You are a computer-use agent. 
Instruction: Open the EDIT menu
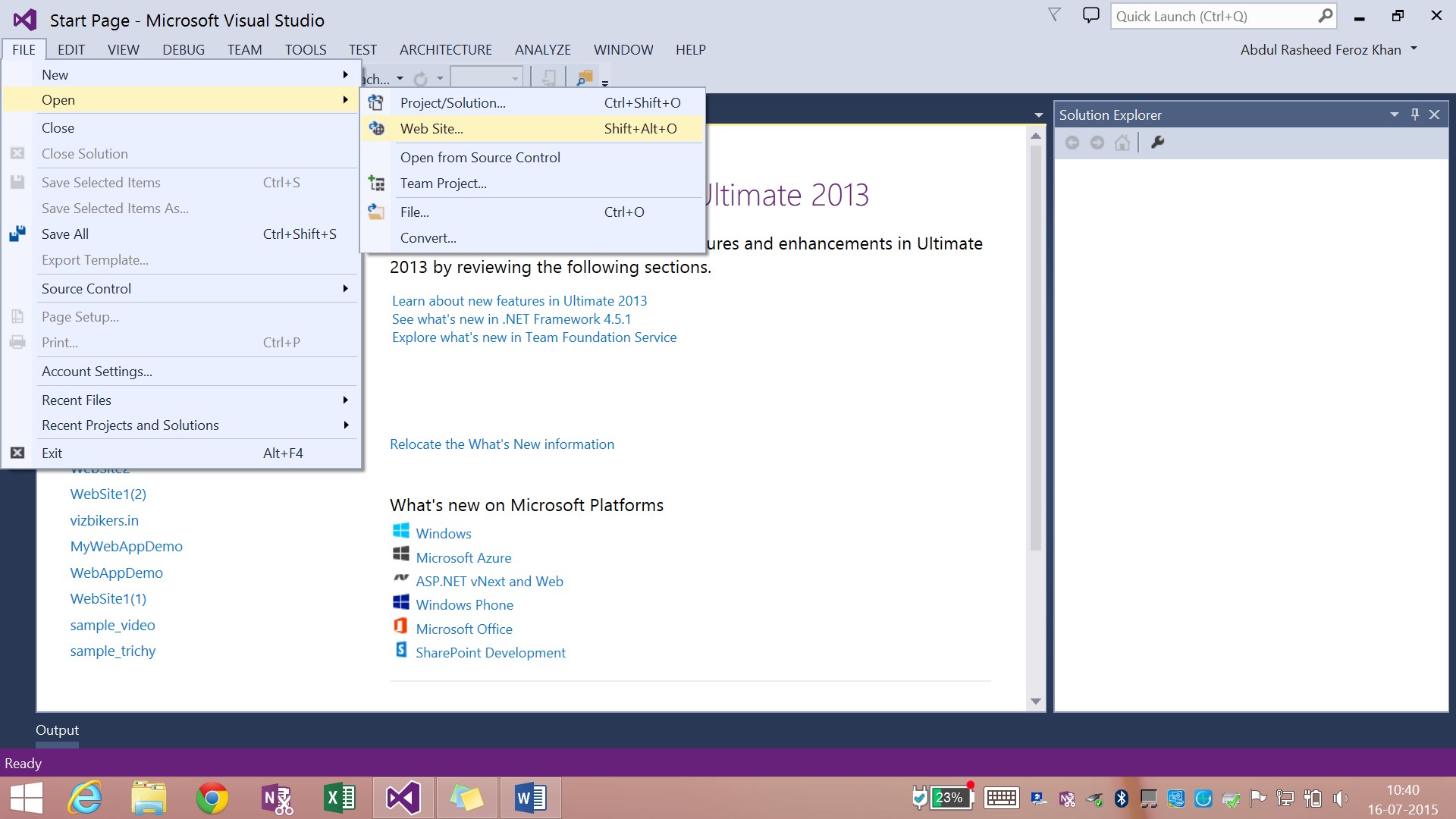click(x=71, y=49)
